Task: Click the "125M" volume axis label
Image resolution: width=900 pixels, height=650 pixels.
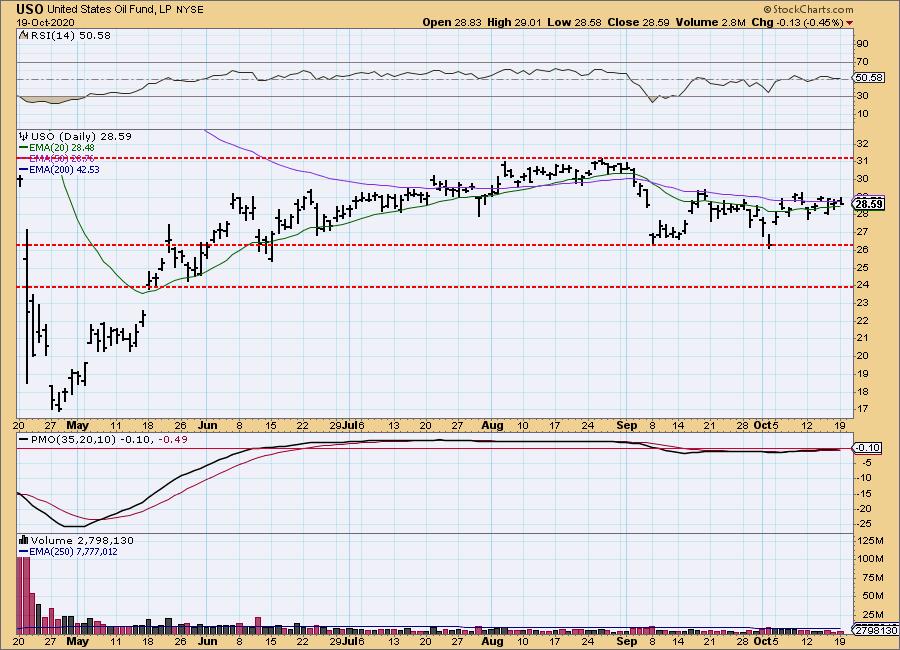Action: coord(870,540)
